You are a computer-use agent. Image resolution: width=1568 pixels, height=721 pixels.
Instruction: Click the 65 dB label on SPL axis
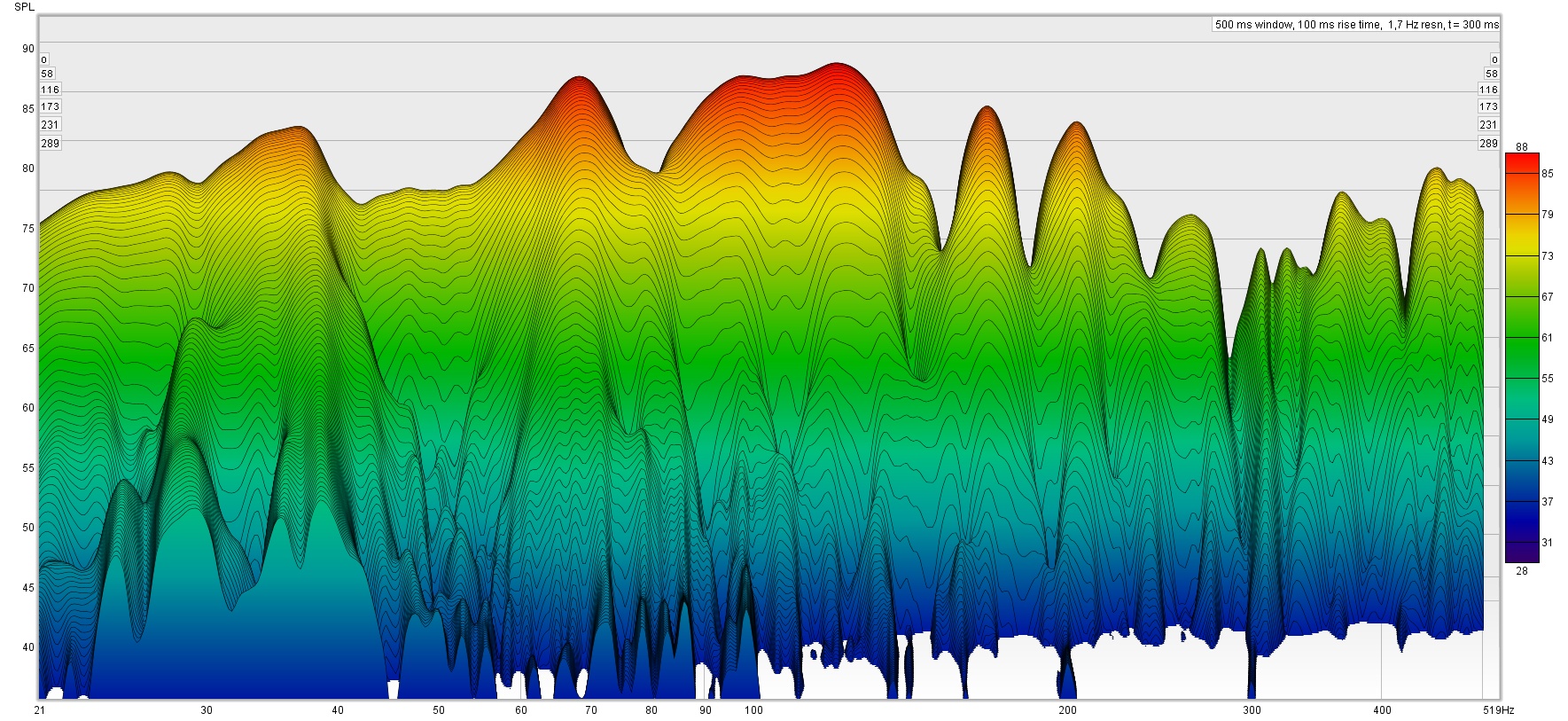[x=28, y=349]
